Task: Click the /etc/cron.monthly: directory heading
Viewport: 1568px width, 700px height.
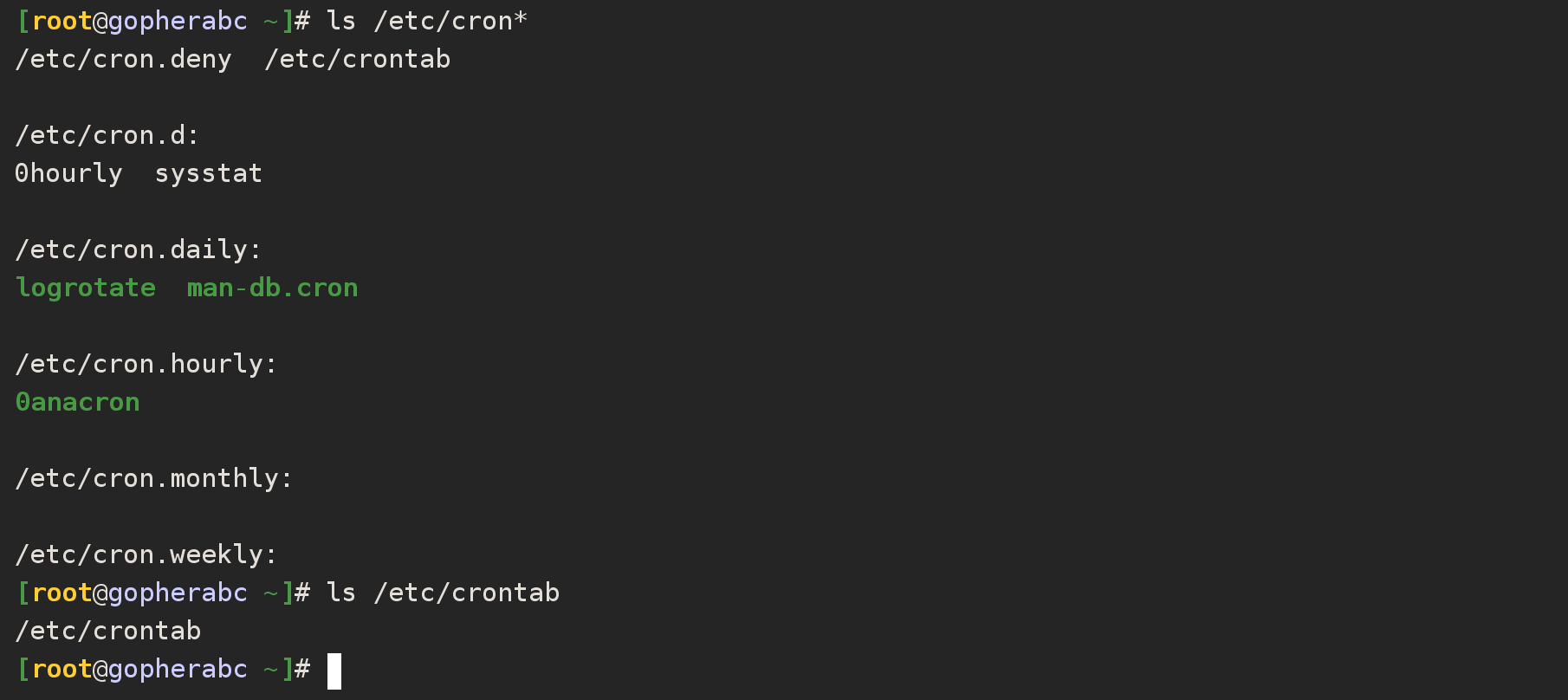Action: click(x=154, y=478)
